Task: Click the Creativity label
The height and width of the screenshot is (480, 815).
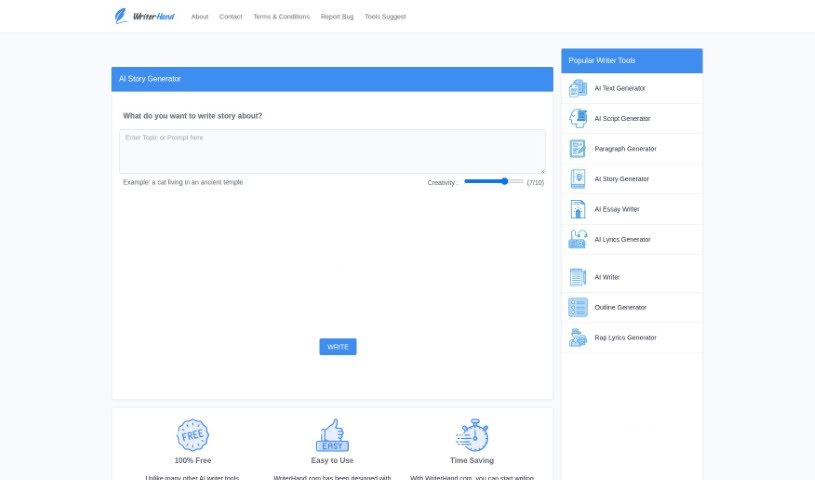Action: click(x=442, y=183)
